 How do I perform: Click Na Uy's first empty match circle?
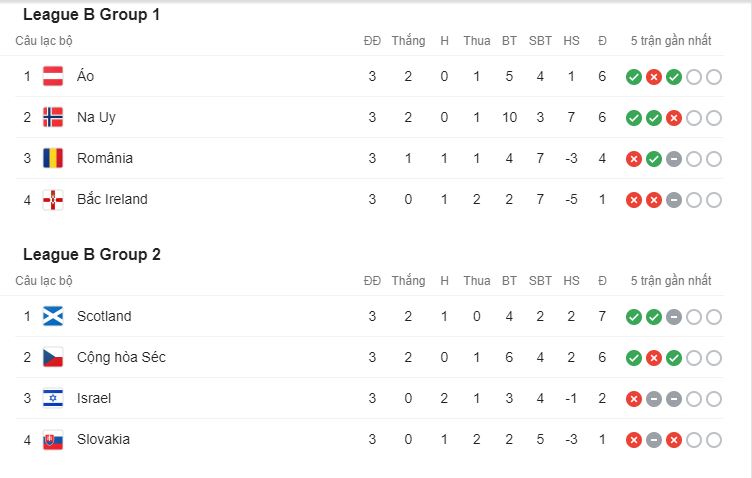tap(694, 118)
